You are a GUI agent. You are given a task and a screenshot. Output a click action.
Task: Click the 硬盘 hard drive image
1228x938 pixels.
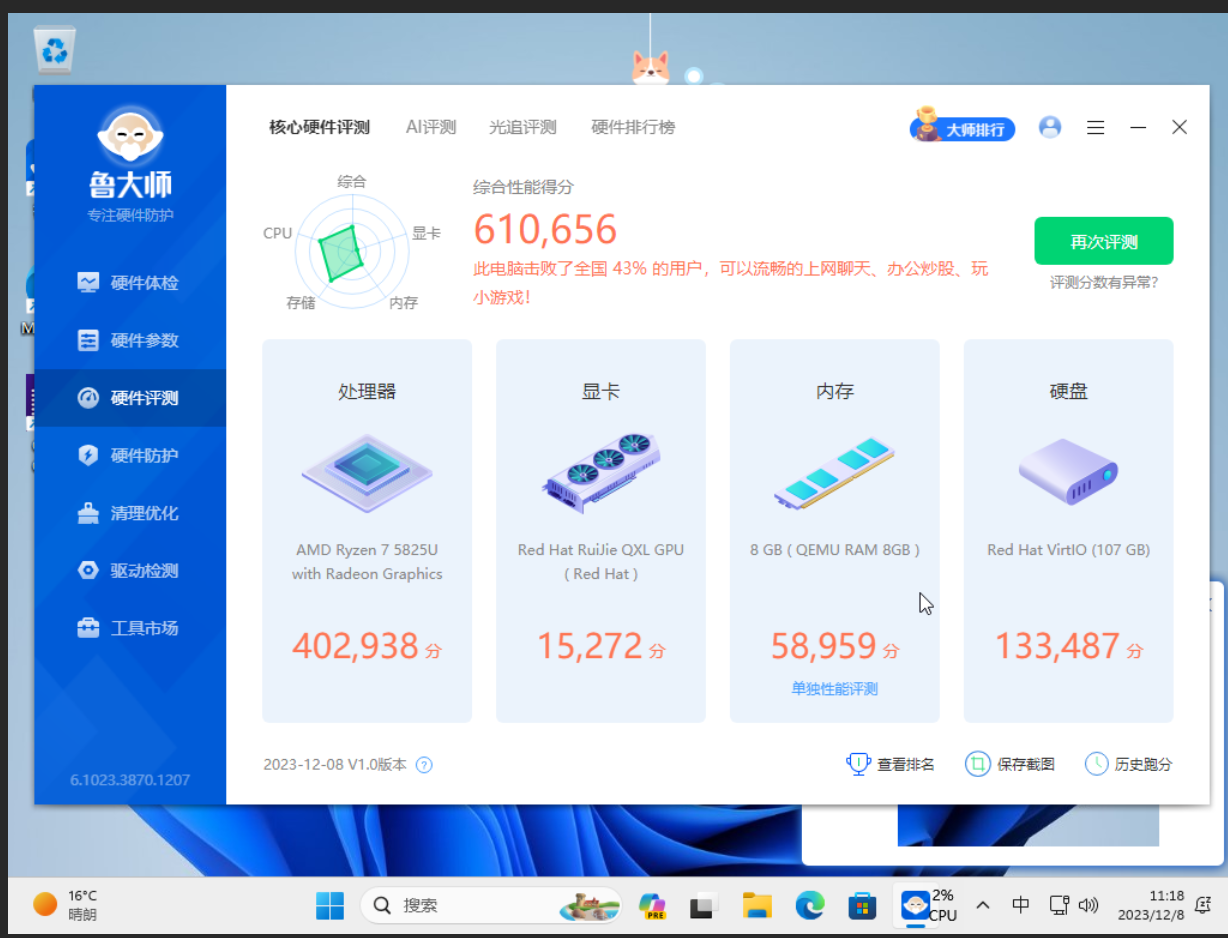1068,471
